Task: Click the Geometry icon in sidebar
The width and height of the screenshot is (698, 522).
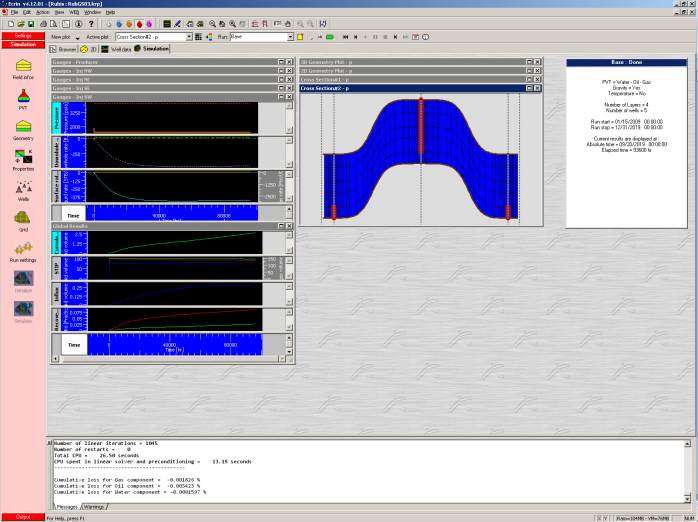Action: coord(22,127)
